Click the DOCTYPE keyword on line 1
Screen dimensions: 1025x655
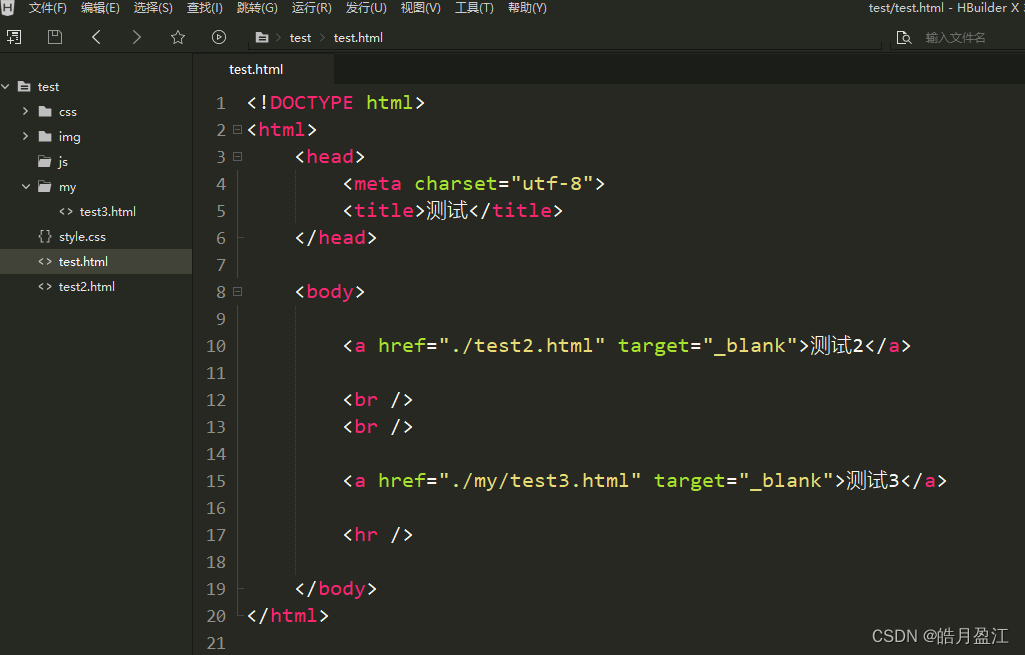[x=311, y=103]
